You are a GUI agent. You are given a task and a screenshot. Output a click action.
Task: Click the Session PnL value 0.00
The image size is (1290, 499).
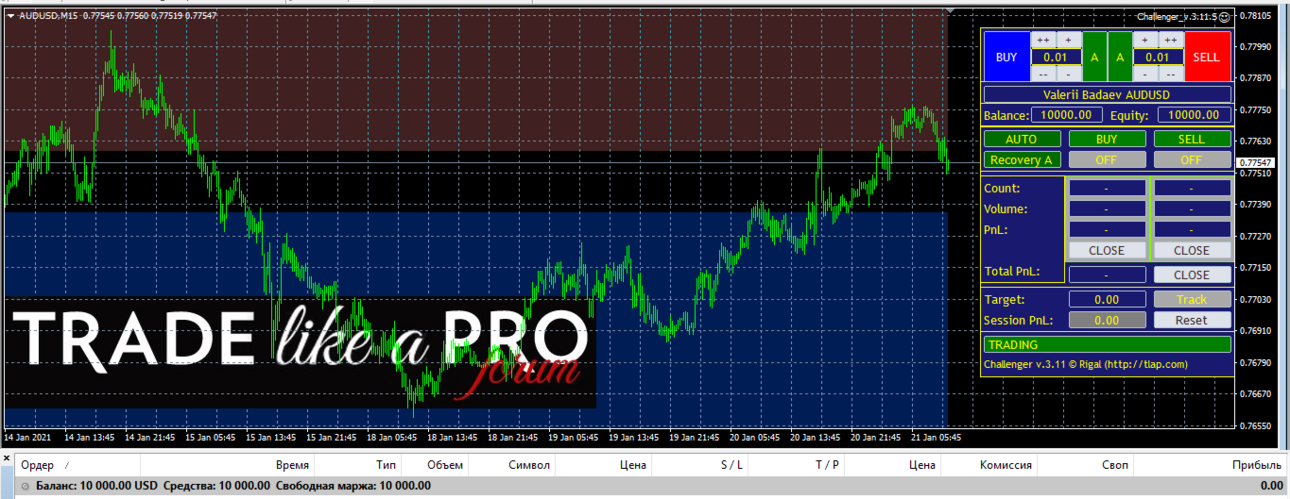click(x=1107, y=320)
